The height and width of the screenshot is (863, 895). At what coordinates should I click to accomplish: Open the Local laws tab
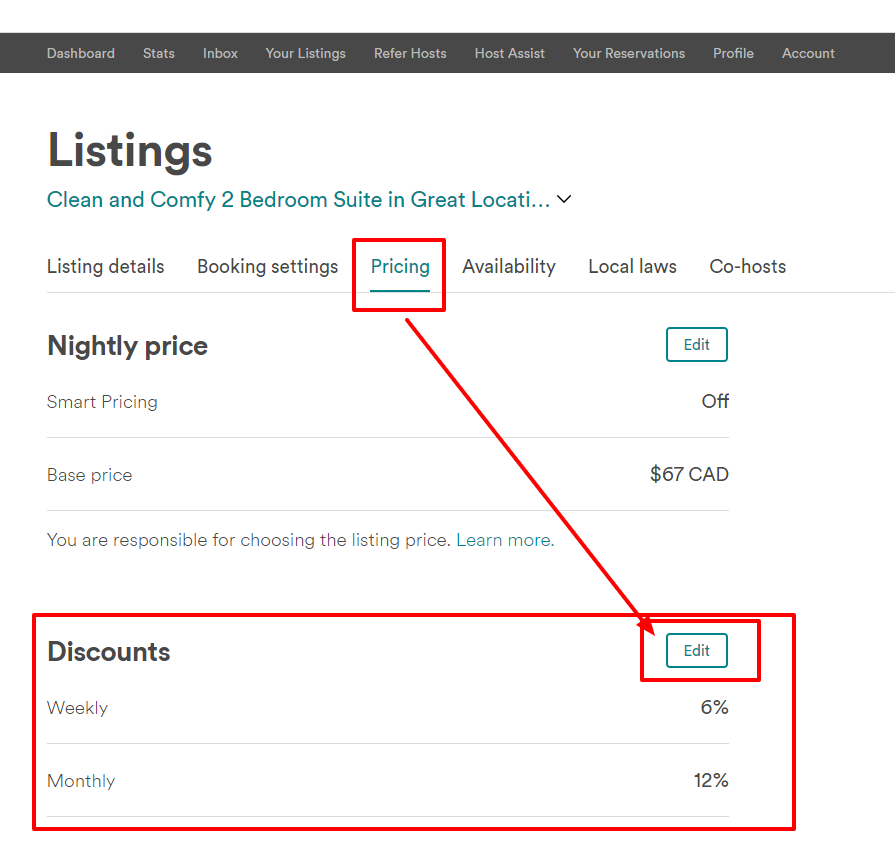coord(632,266)
